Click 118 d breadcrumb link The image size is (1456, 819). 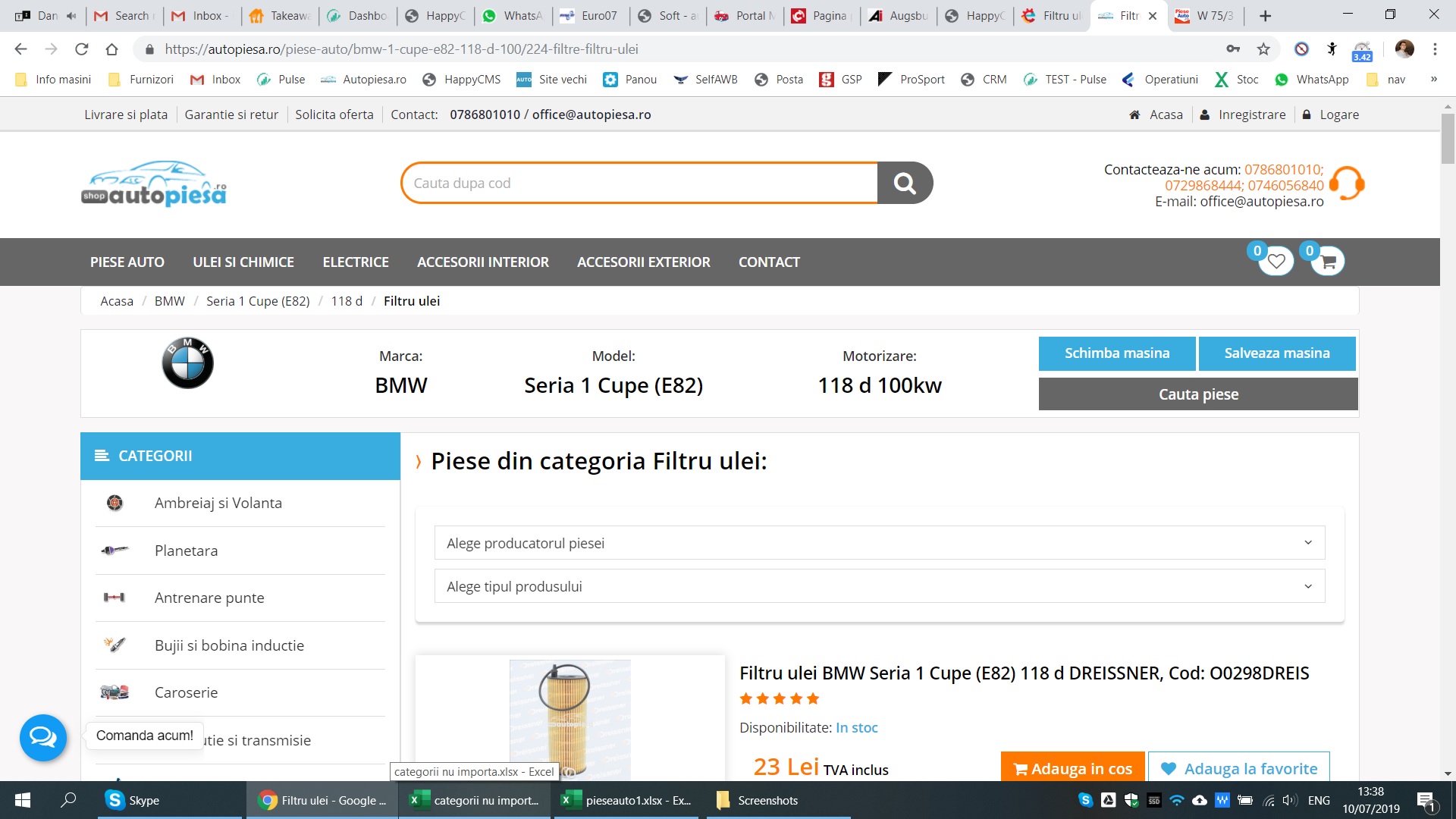click(x=347, y=301)
